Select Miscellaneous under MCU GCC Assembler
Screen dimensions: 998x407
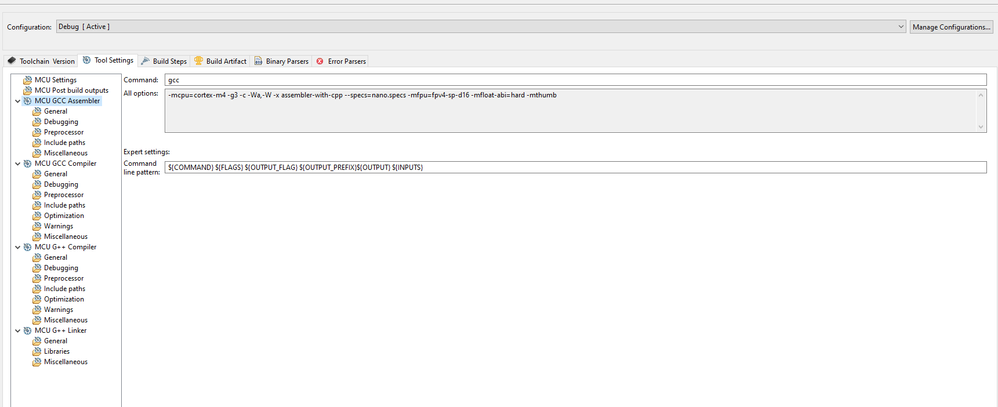(66, 153)
